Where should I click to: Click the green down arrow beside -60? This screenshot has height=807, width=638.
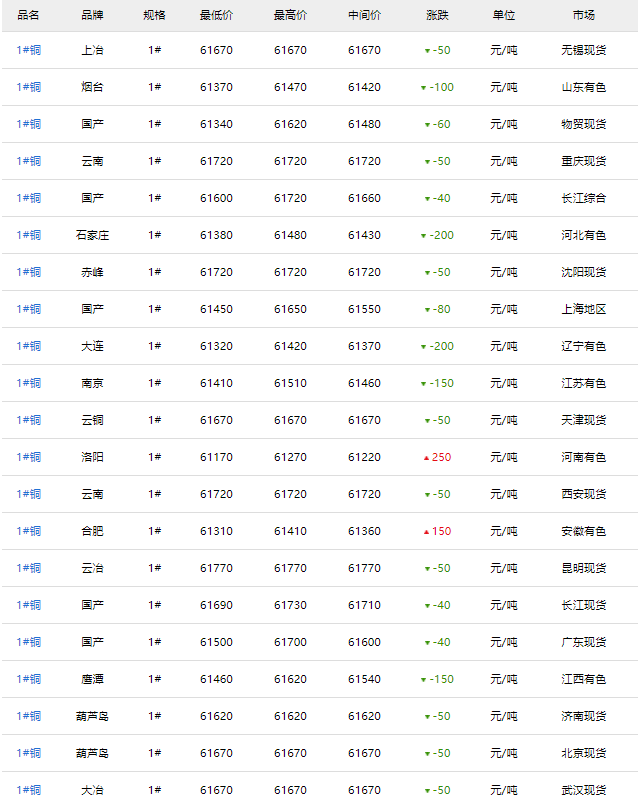click(428, 125)
